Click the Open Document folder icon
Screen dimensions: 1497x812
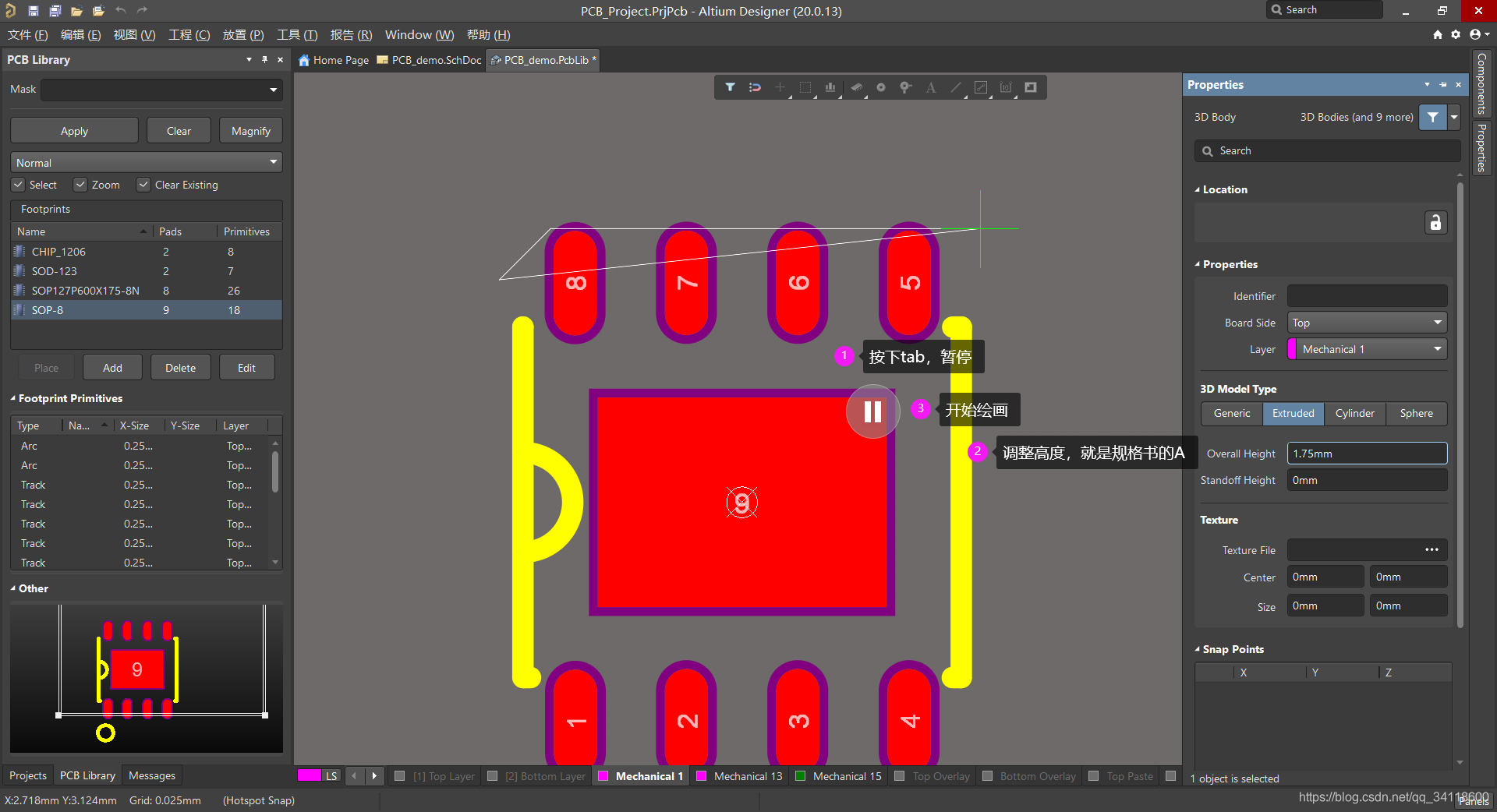[76, 11]
